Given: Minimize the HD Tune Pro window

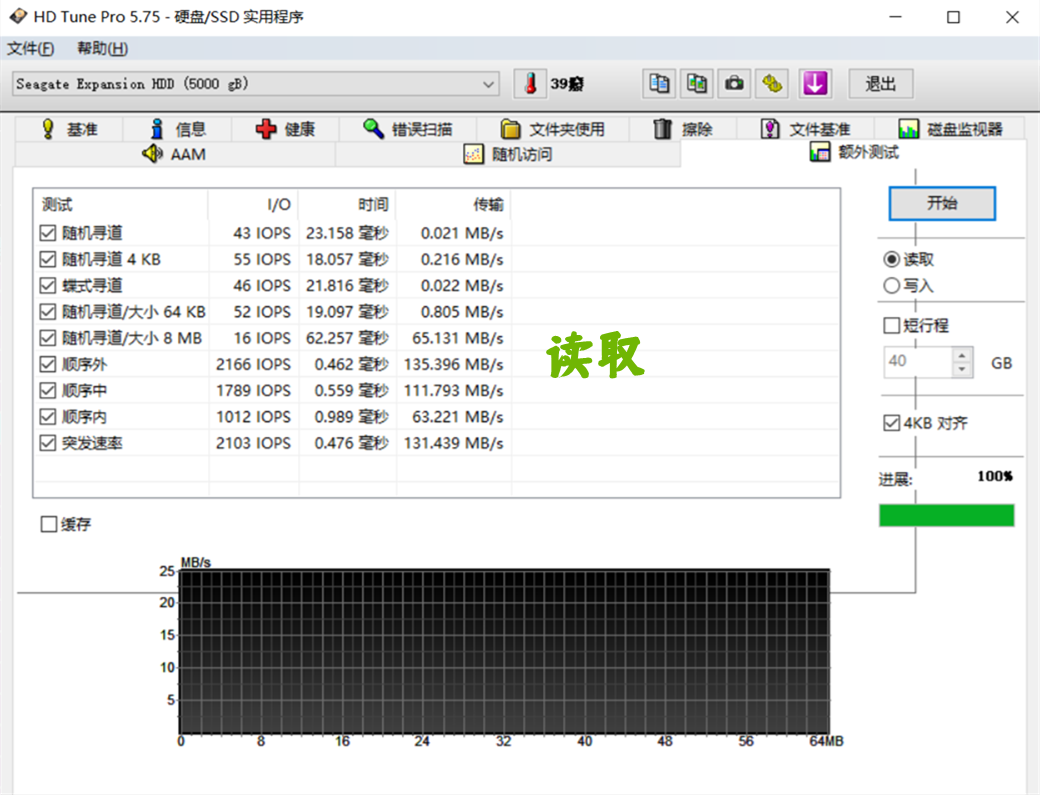Looking at the screenshot, I should pos(895,17).
